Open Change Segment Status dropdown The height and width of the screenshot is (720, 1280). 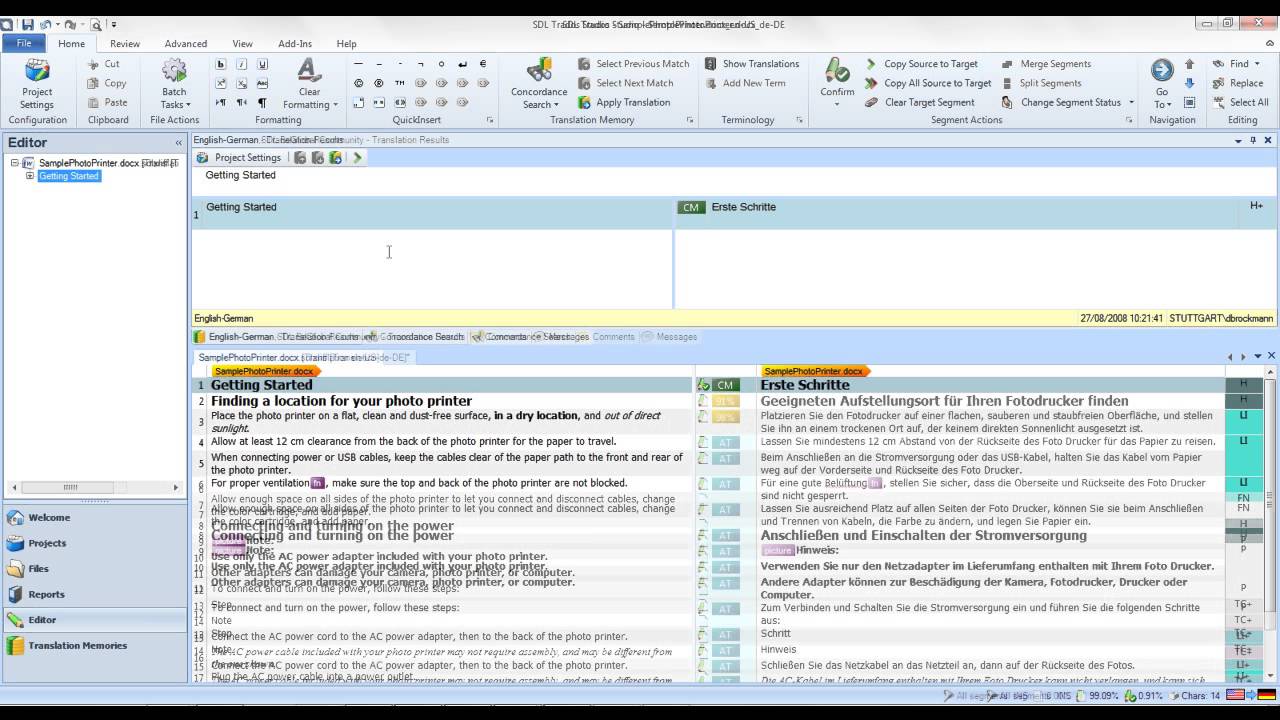1068,102
